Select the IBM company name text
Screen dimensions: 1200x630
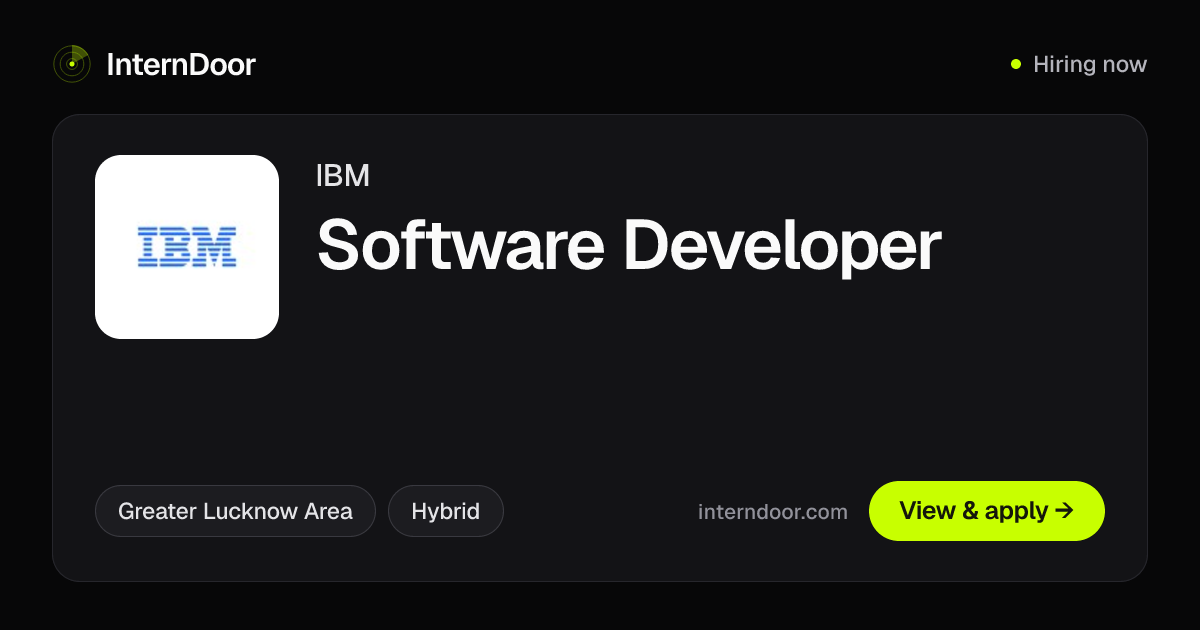343,176
